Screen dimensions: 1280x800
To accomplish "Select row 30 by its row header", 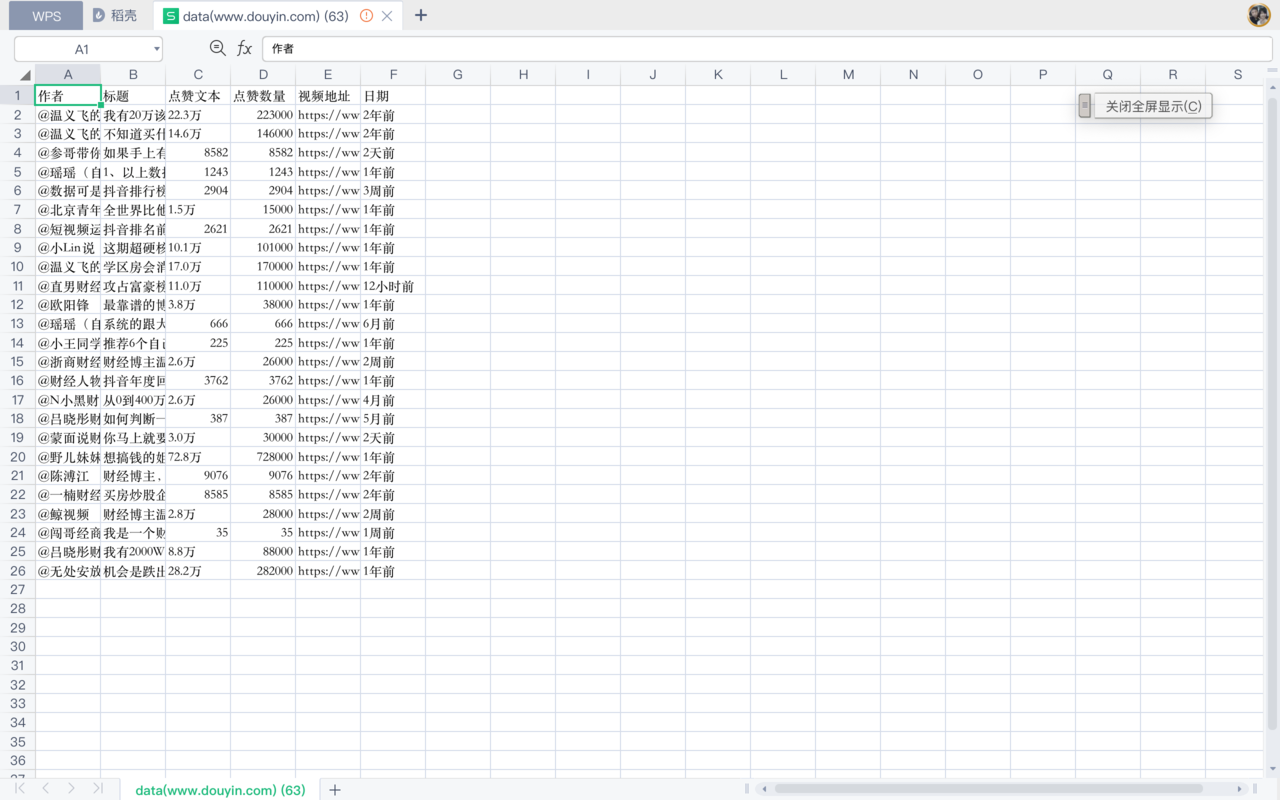I will click(x=17, y=646).
